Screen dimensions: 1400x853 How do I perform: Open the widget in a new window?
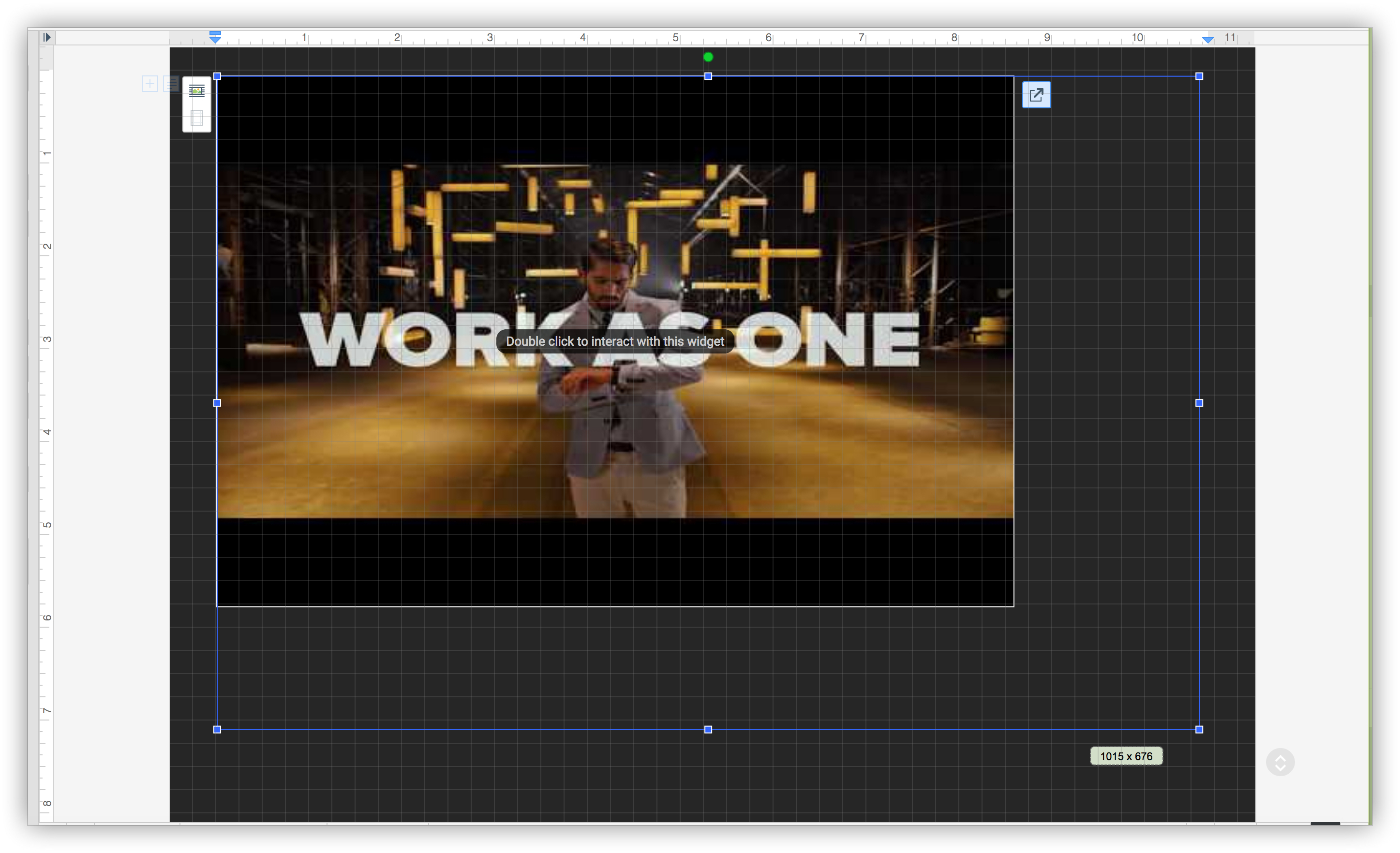coord(1036,95)
